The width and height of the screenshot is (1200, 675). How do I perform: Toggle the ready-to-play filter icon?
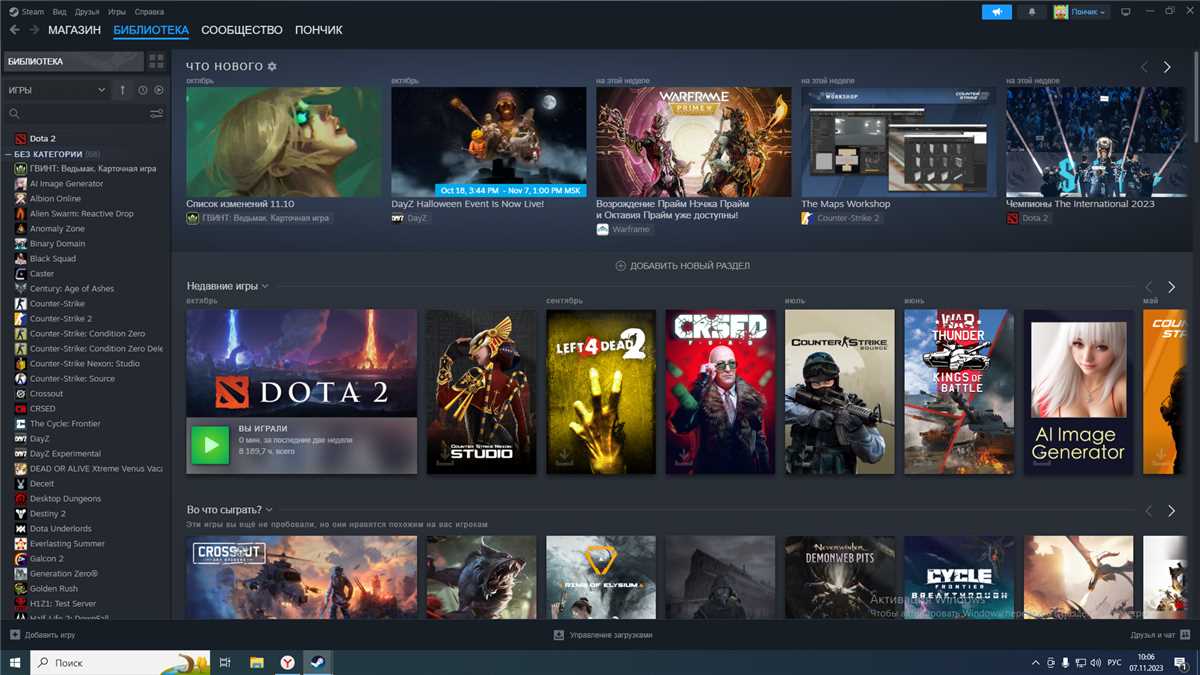[159, 90]
